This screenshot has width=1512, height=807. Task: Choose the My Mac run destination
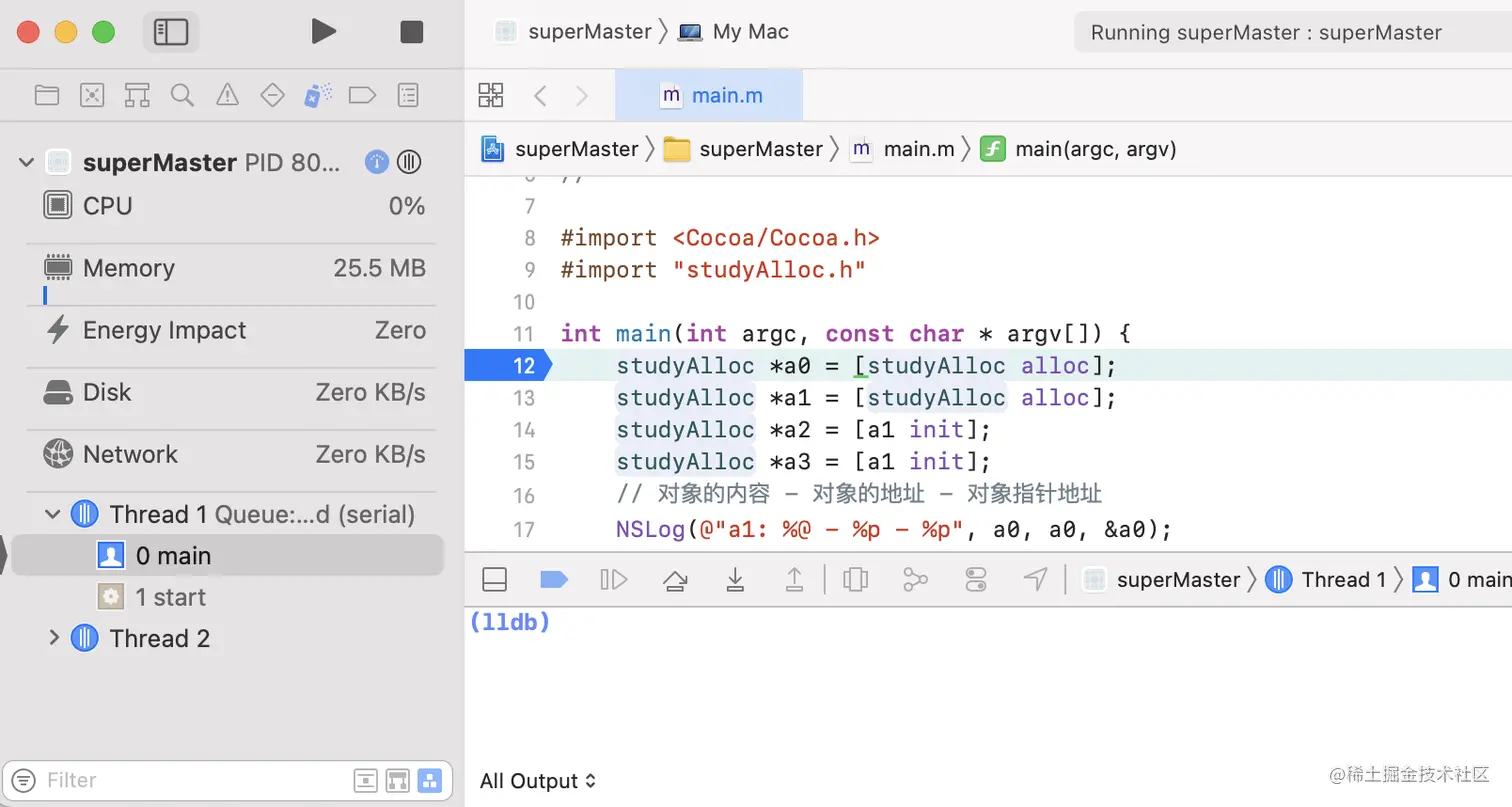coord(734,32)
